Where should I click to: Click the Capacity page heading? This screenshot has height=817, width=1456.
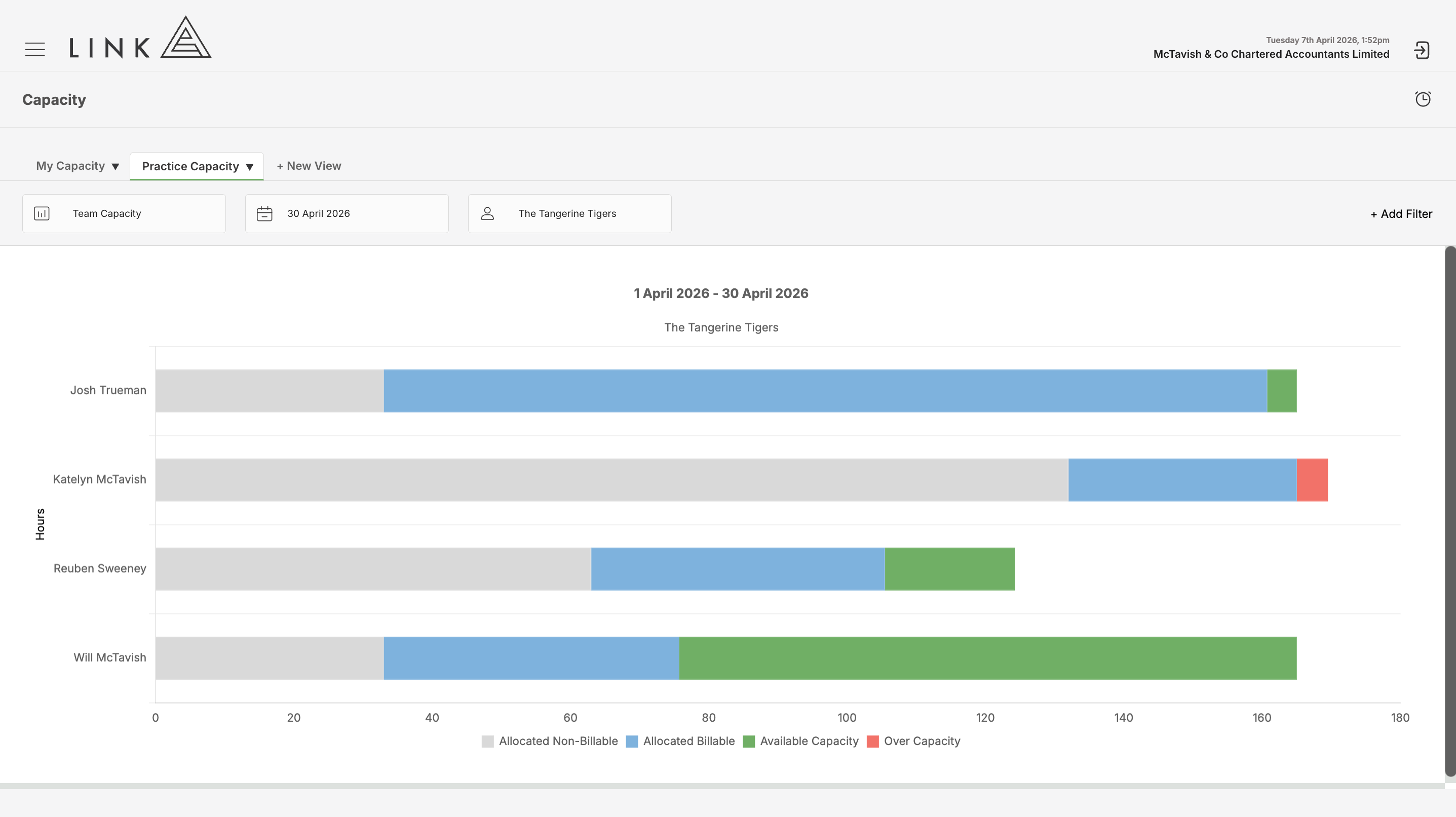(54, 100)
